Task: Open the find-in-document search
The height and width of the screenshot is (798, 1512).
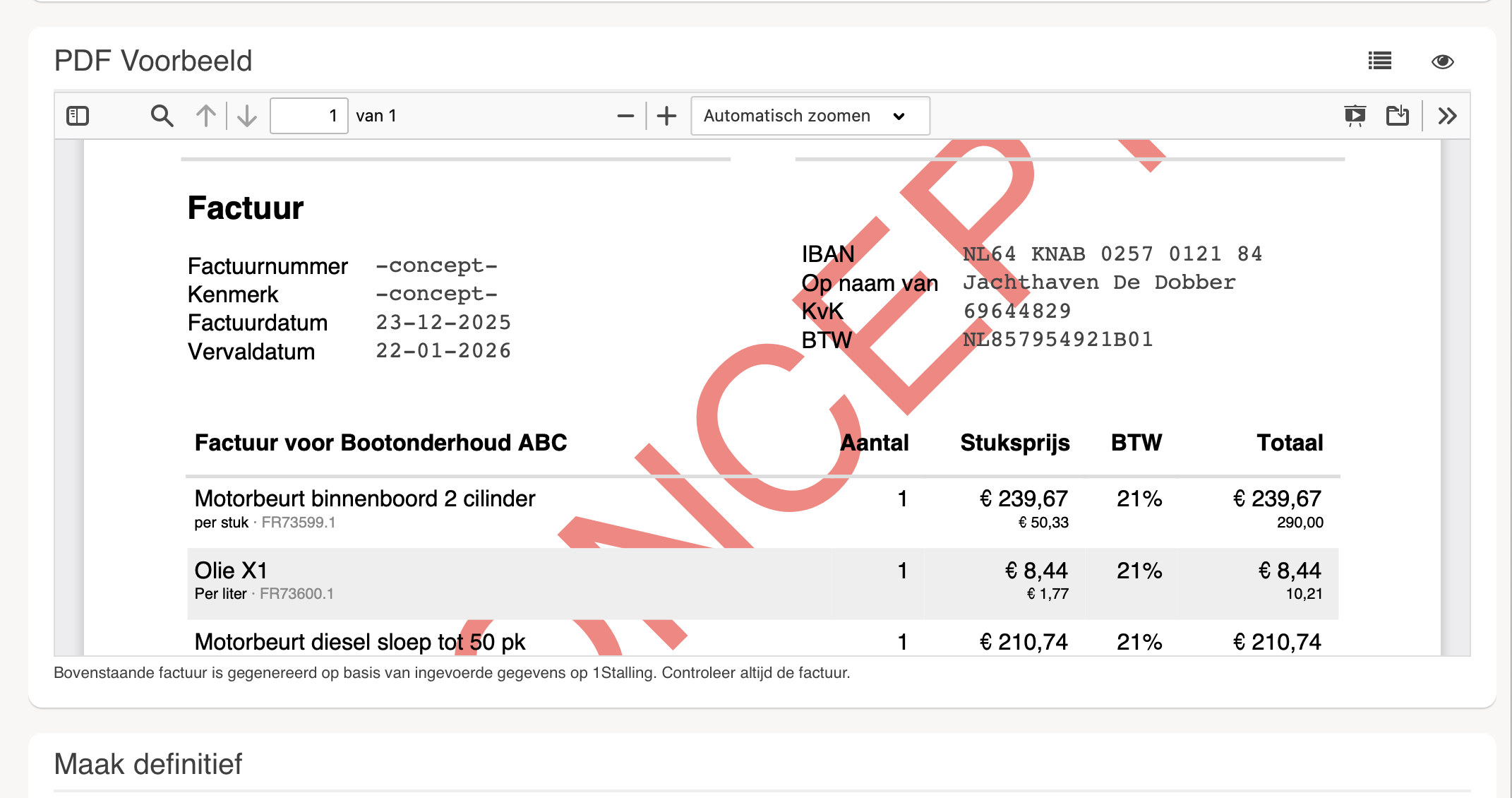Action: tap(162, 116)
